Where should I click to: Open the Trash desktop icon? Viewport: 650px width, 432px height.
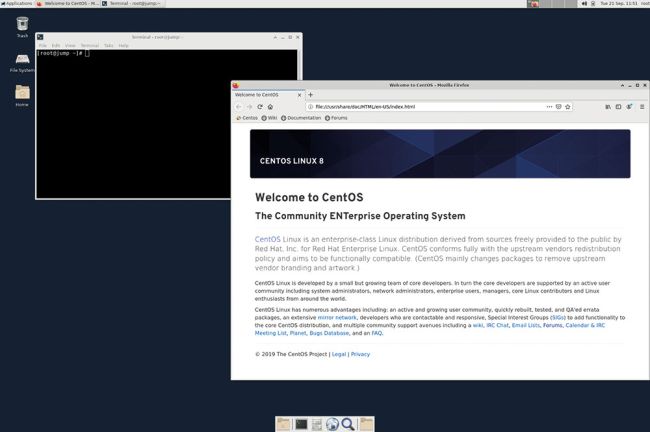22,27
